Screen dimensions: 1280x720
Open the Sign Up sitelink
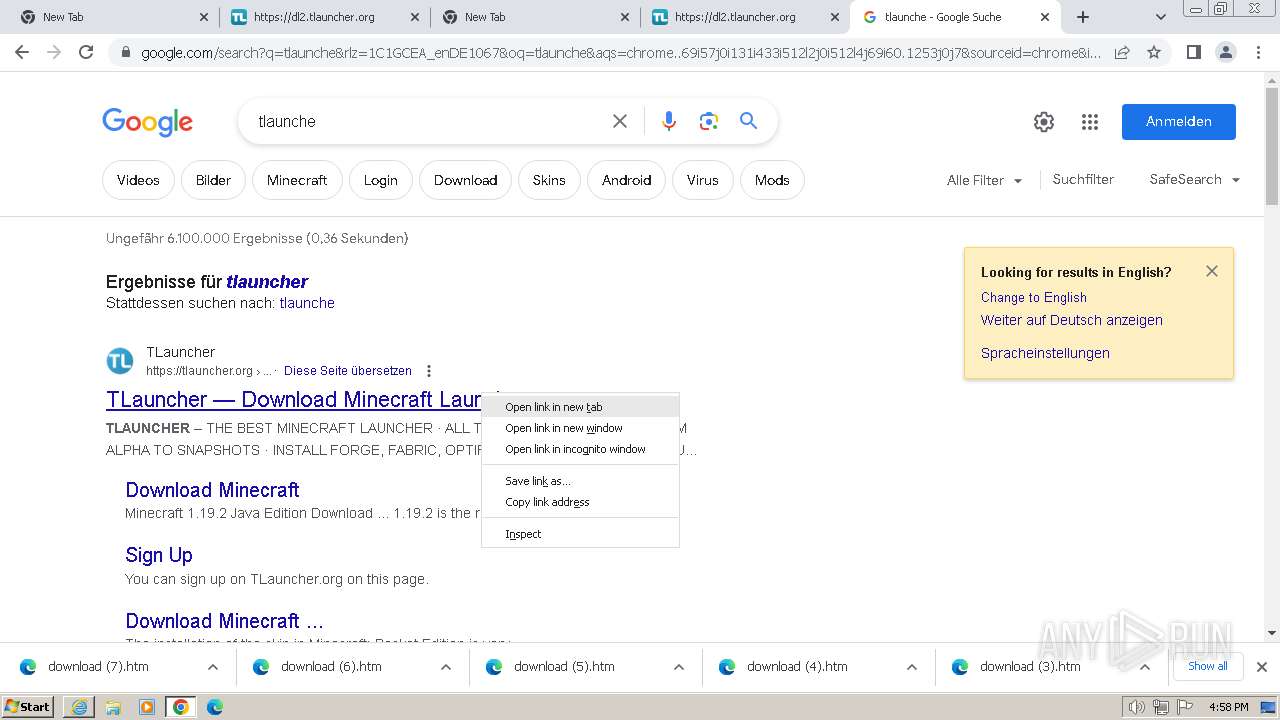159,555
